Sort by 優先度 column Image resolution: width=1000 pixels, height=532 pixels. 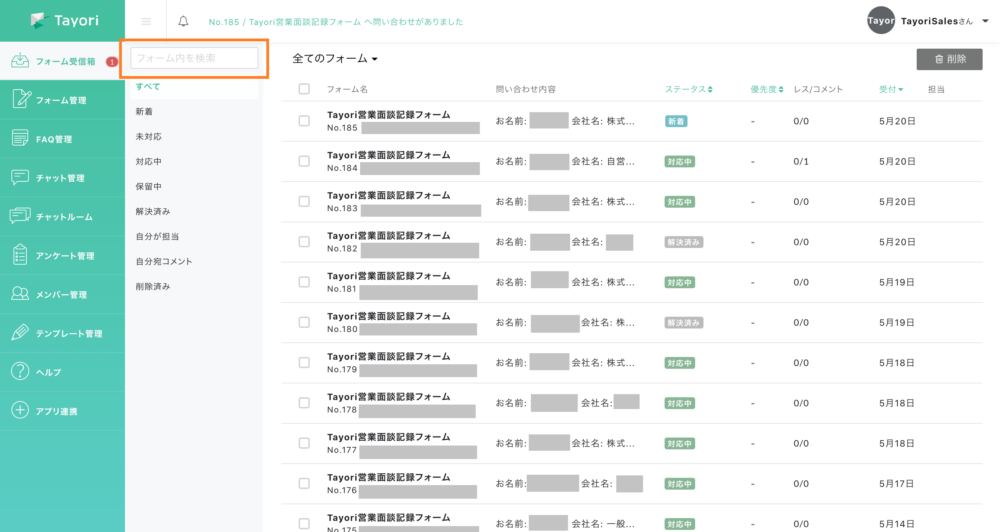tap(767, 89)
